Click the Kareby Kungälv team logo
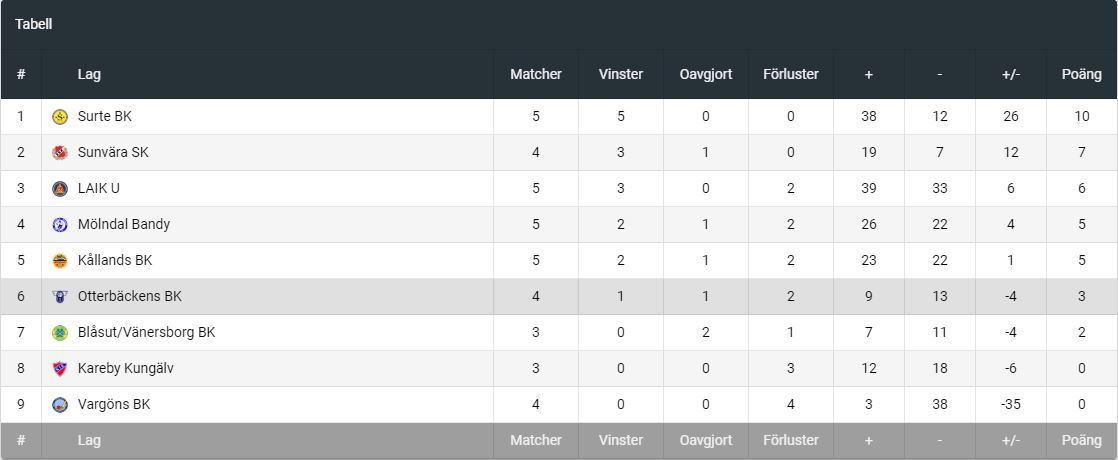 click(x=60, y=369)
